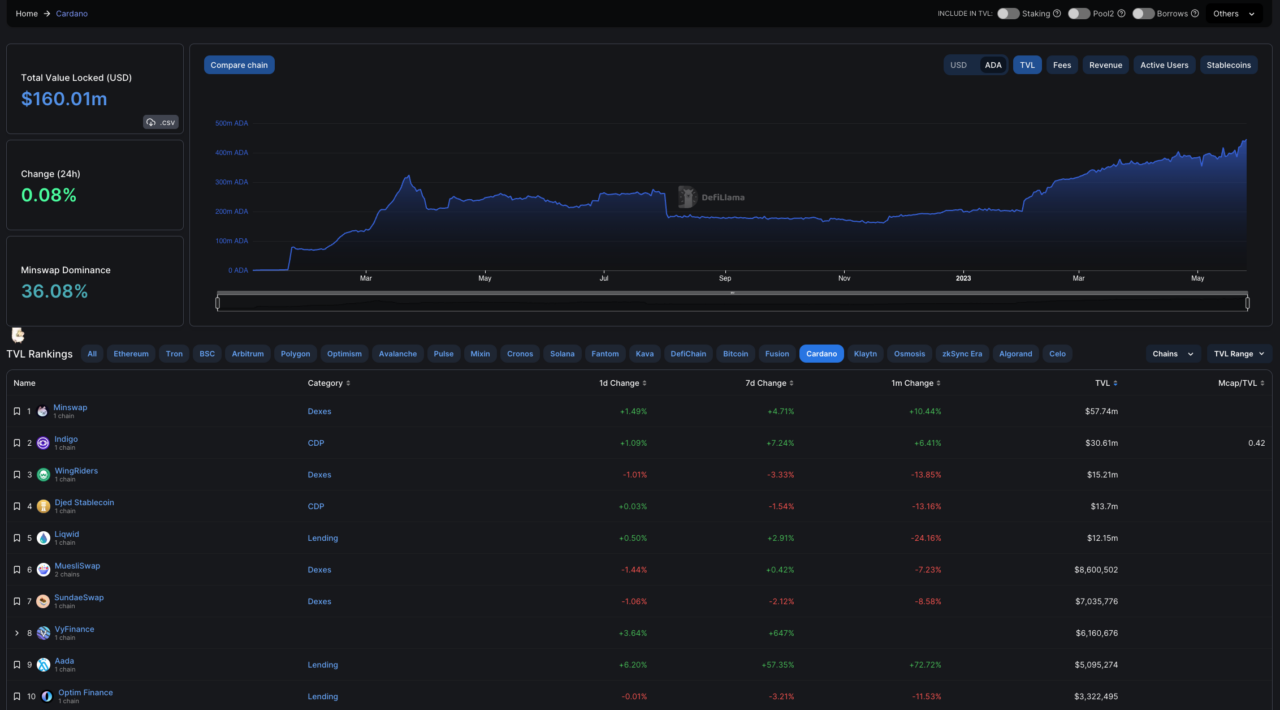Open the Chains dropdown
1280x710 pixels.
pos(1173,354)
